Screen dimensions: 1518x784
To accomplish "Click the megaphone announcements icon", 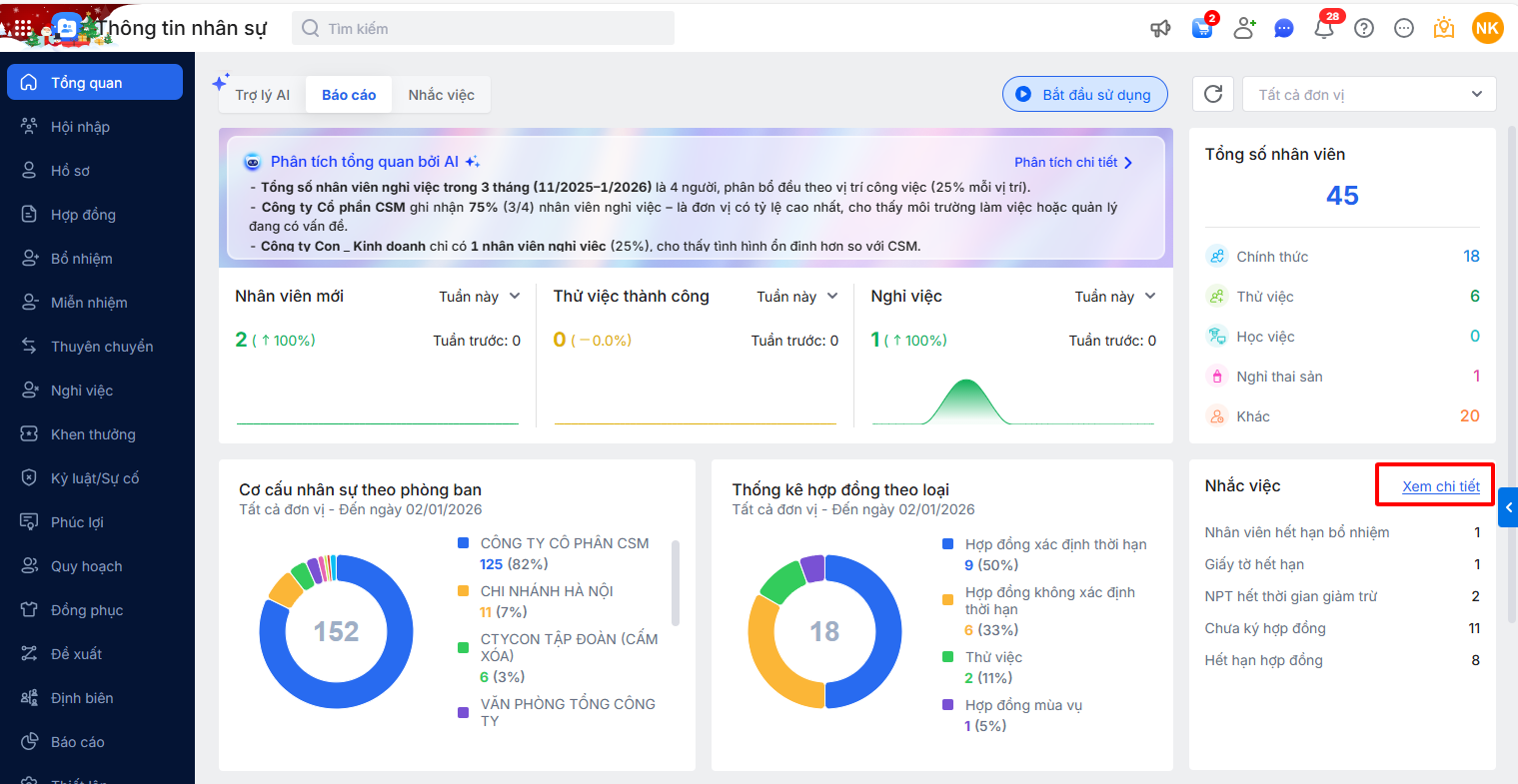I will (x=1160, y=29).
